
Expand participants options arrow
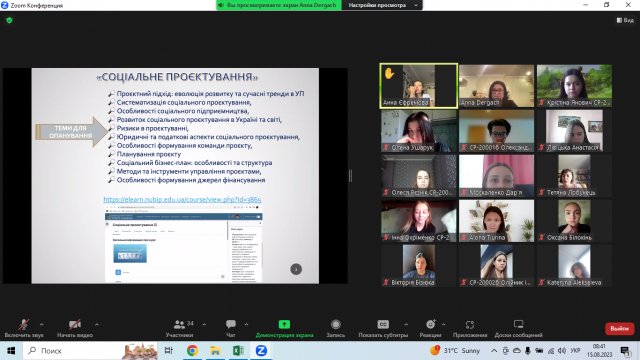coord(204,324)
